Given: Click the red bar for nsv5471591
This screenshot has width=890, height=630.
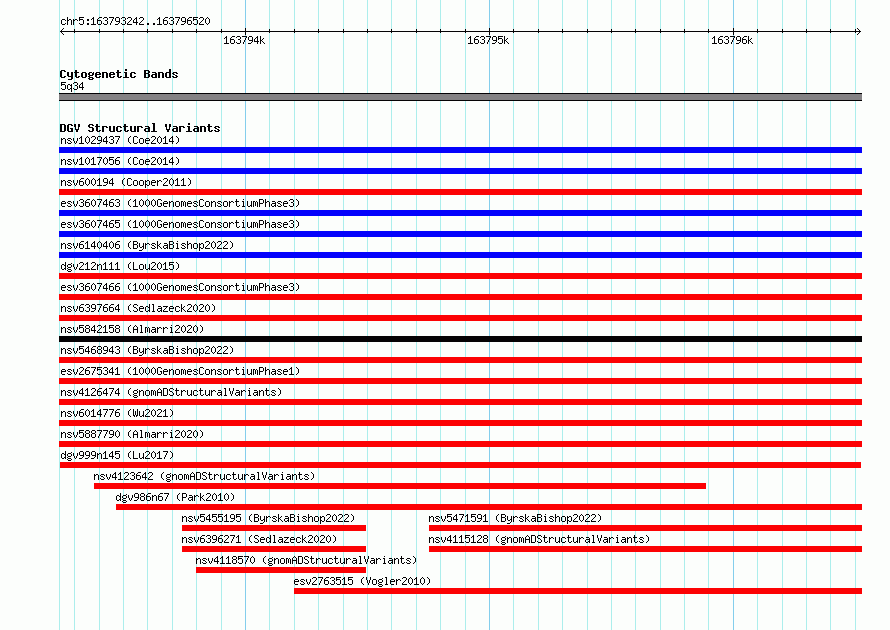Looking at the screenshot, I should 645,528.
